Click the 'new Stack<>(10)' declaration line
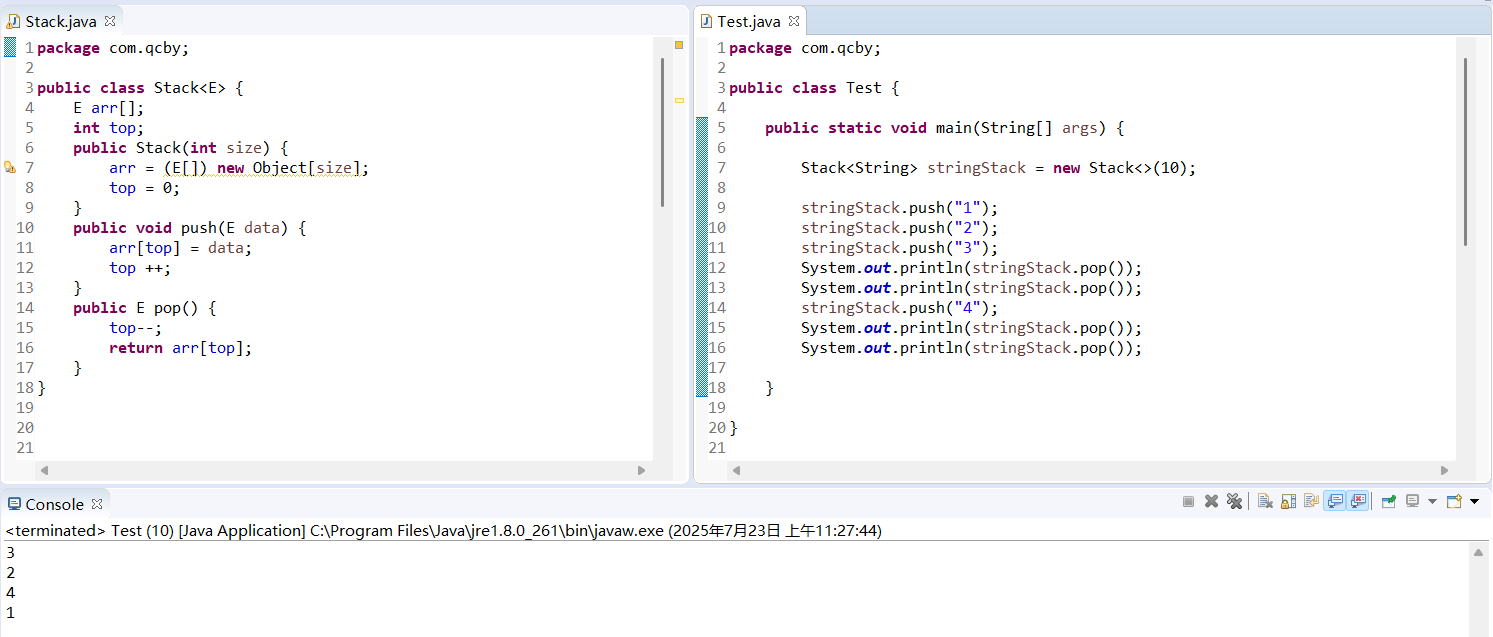The width and height of the screenshot is (1493, 637). tap(998, 168)
